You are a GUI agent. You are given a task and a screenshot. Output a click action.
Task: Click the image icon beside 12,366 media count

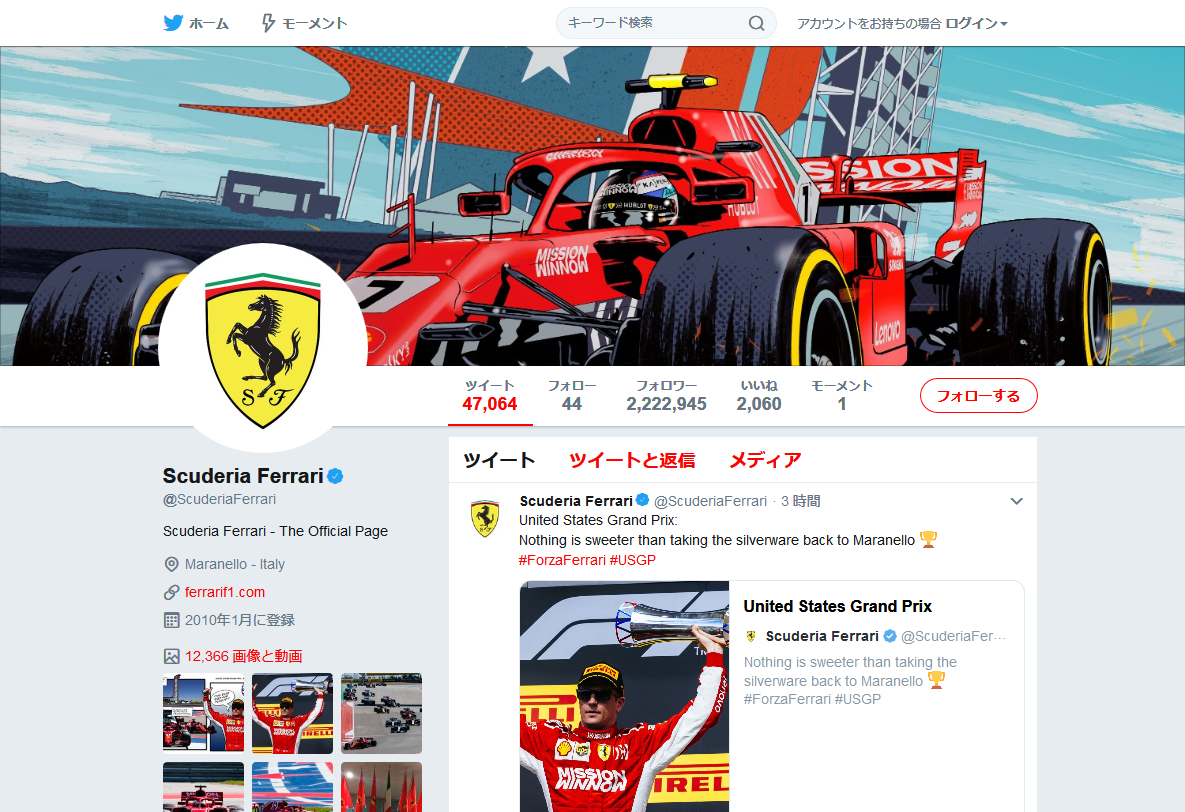pyautogui.click(x=172, y=656)
